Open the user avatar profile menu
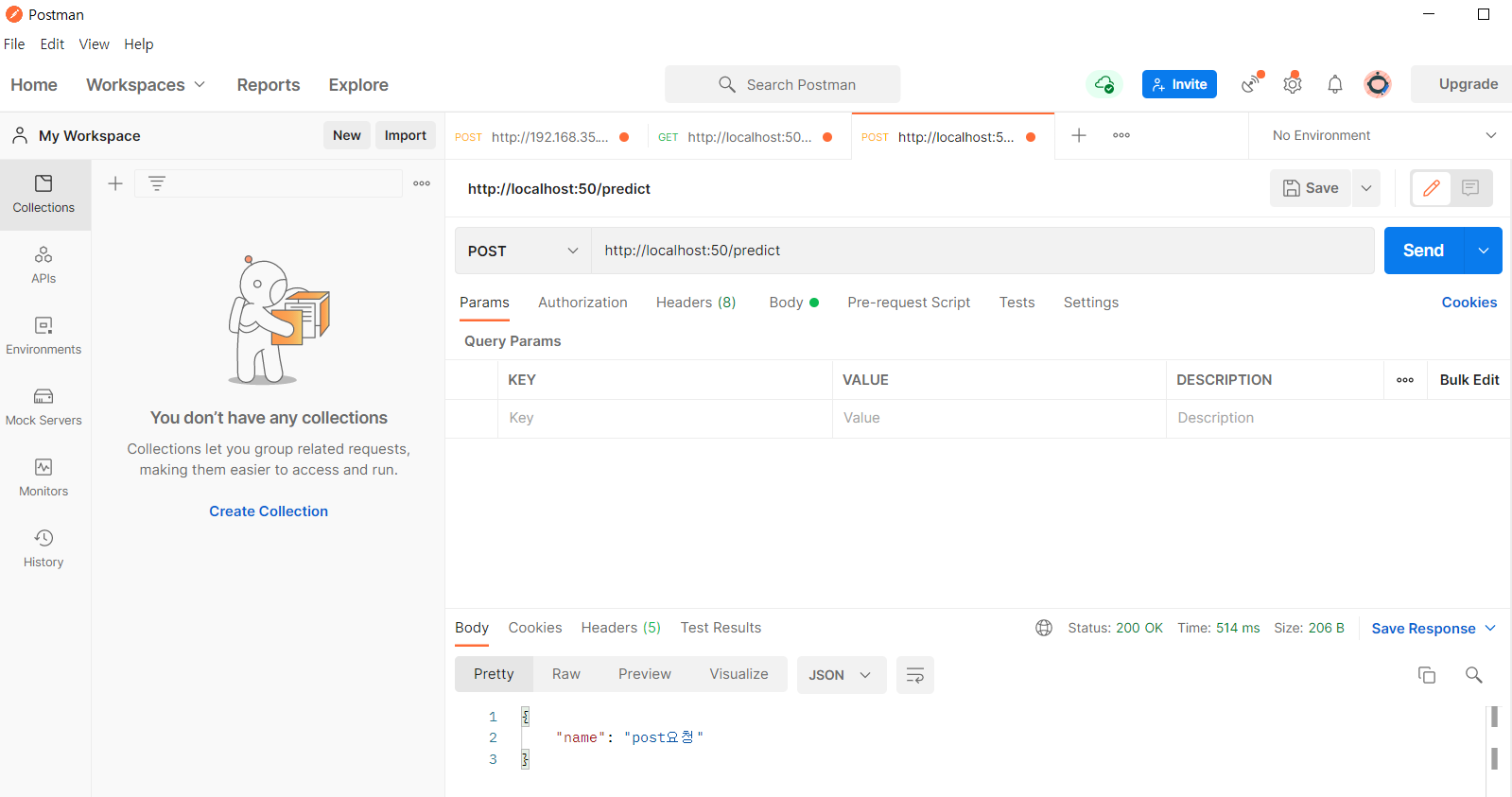Screen dimensions: 1512x797 (x=1378, y=84)
